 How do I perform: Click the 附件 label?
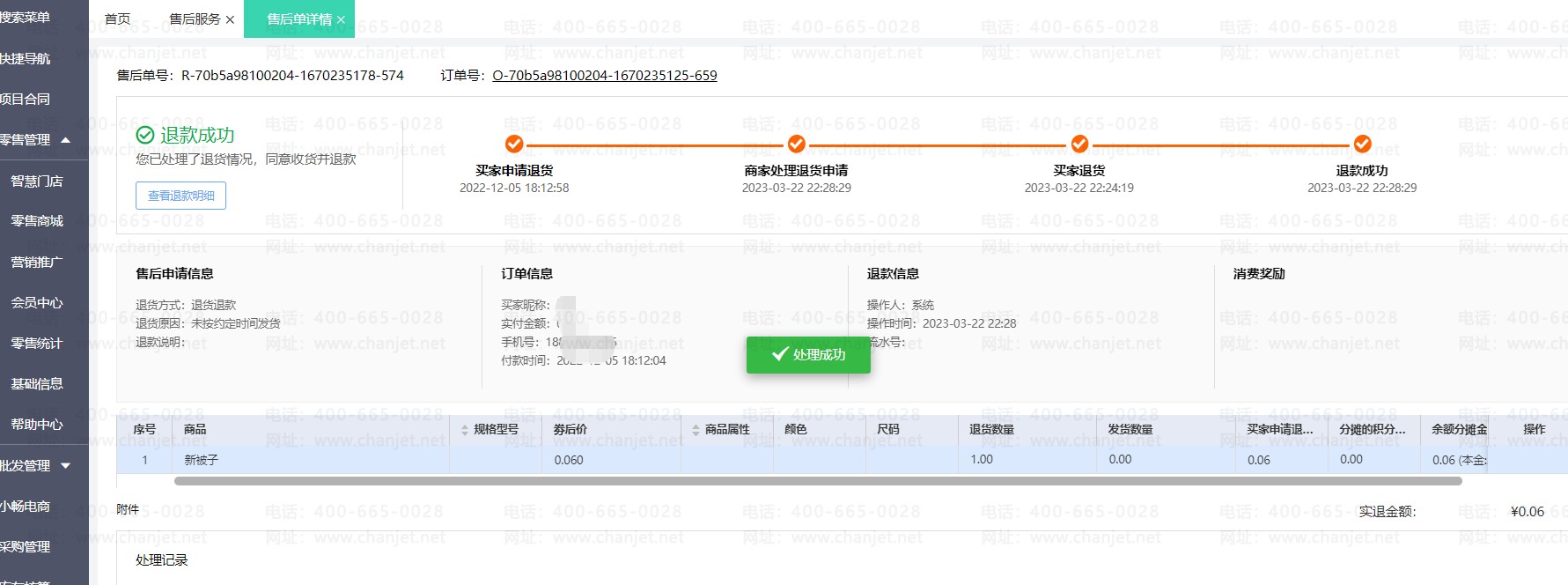point(128,509)
